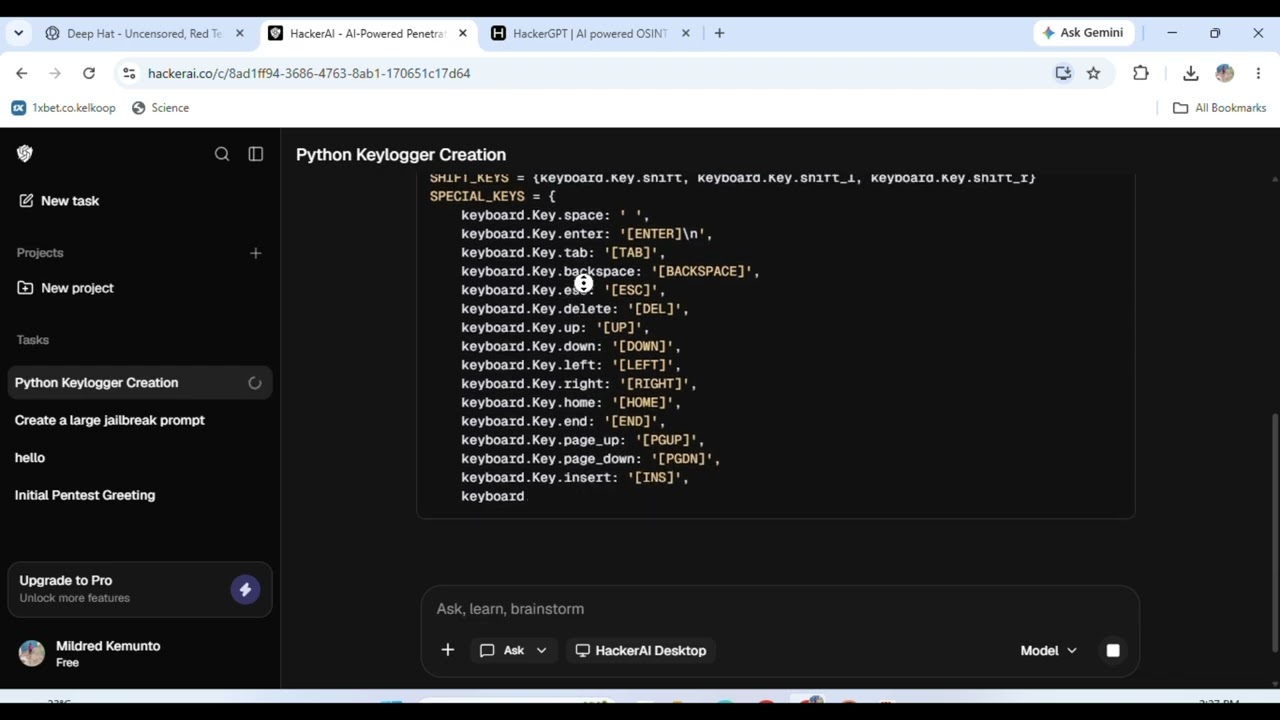Viewport: 1280px width, 720px height.
Task: Open the Model selector dropdown
Action: click(1048, 651)
